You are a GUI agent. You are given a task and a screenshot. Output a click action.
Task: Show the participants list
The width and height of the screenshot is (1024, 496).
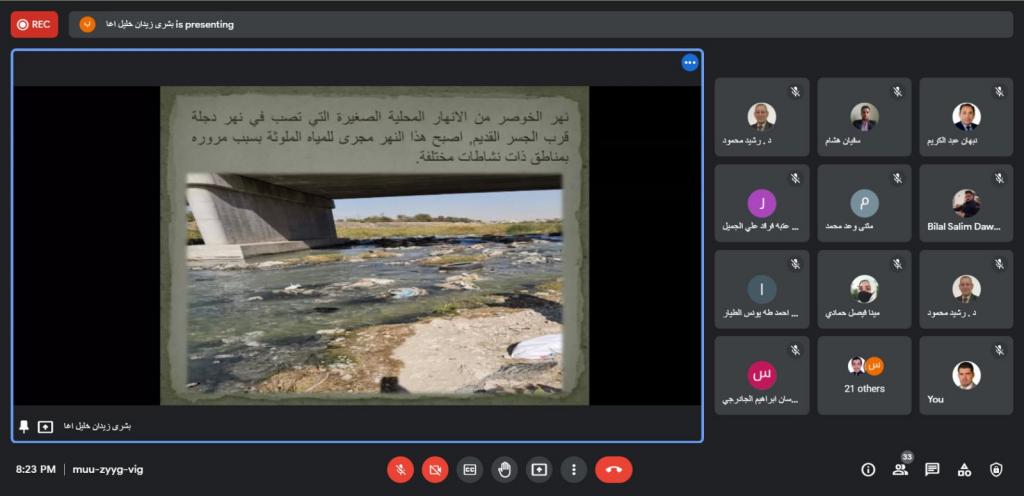pyautogui.click(x=900, y=469)
